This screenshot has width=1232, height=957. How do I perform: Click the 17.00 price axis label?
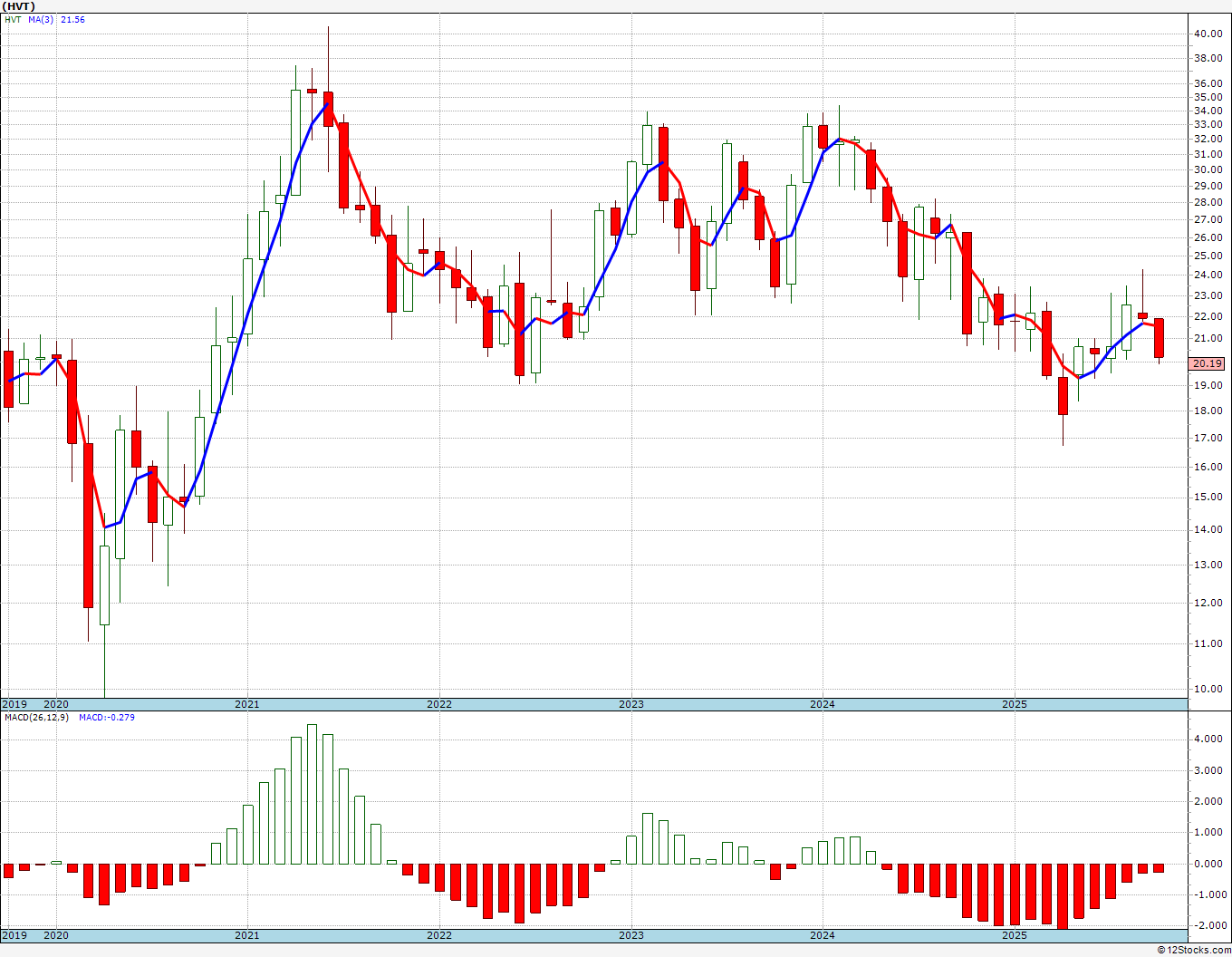[1208, 438]
